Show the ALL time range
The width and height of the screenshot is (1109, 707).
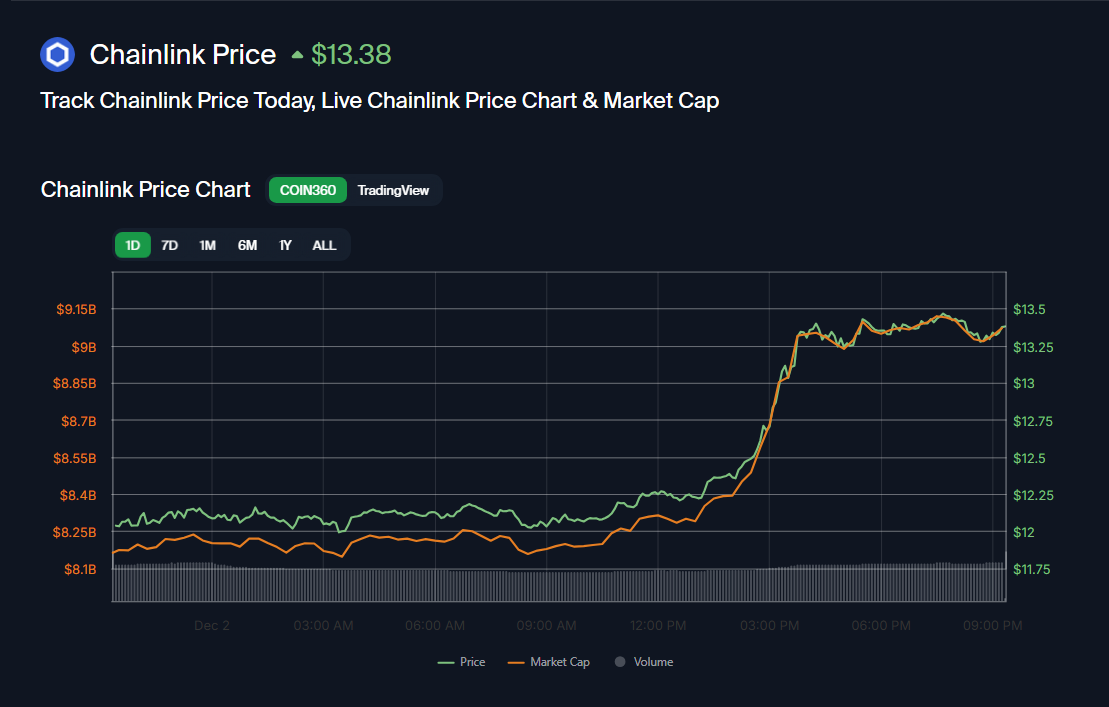(x=324, y=245)
